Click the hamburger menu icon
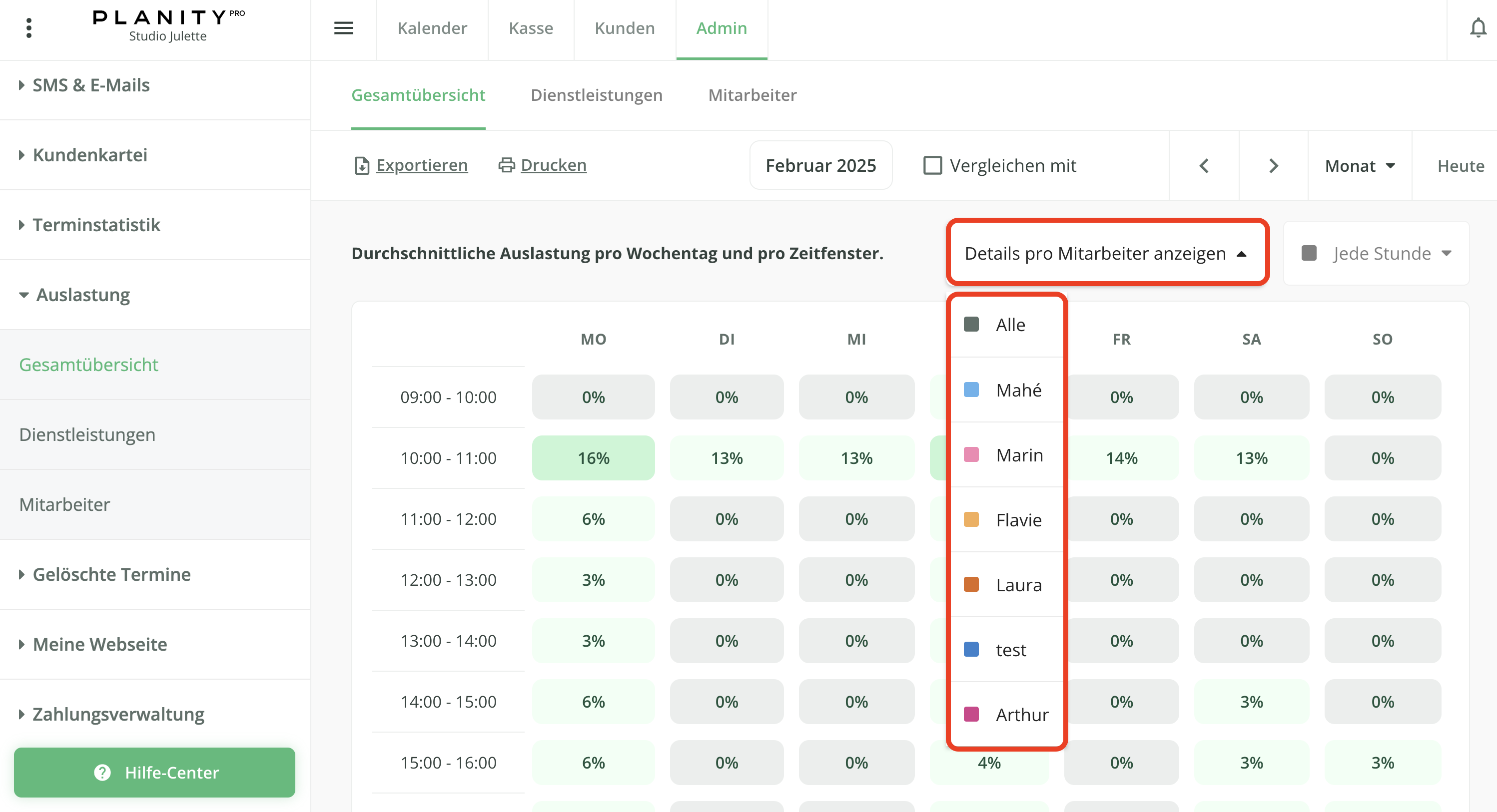1497x812 pixels. 343,28
